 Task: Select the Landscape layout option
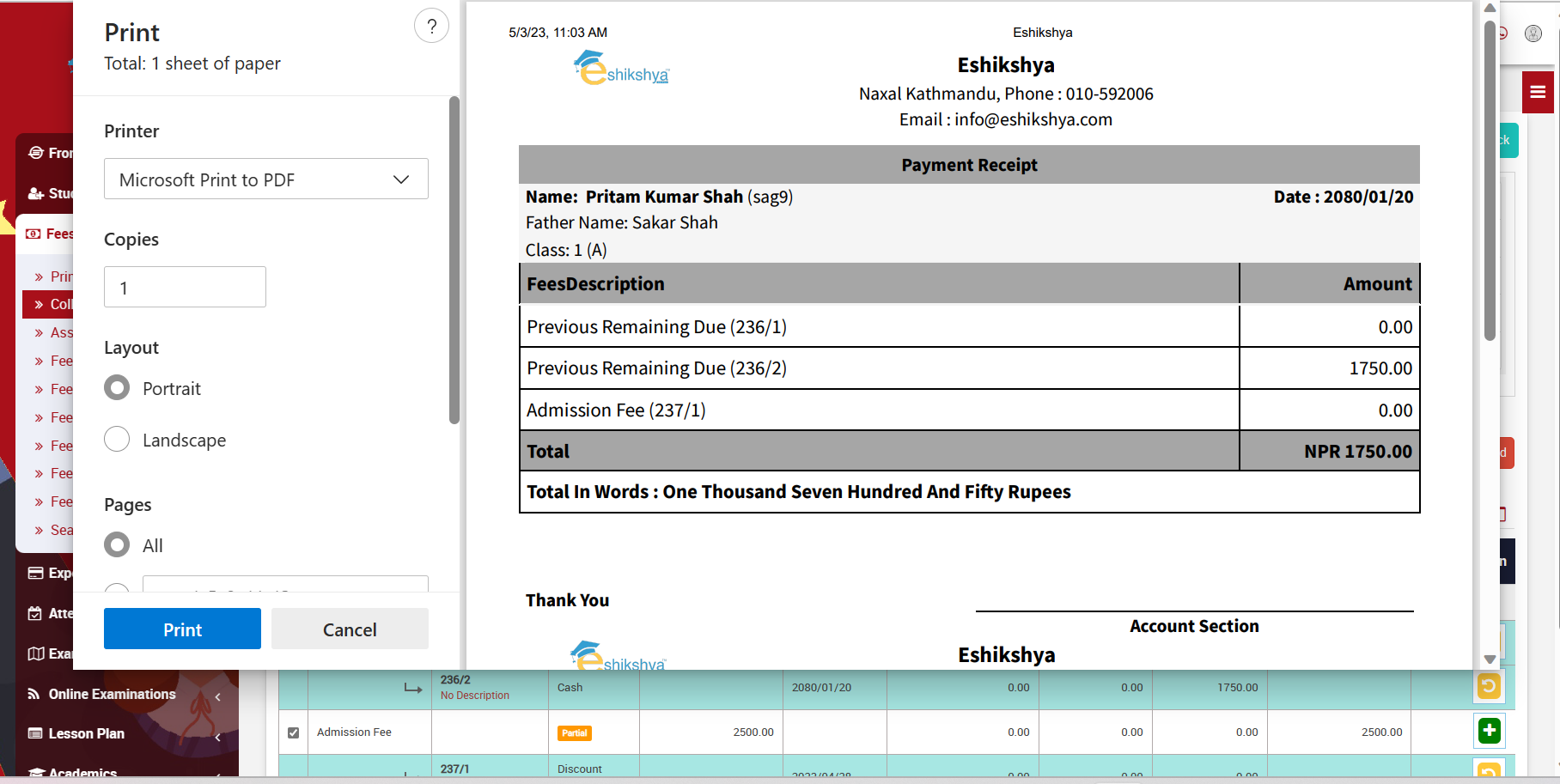coord(117,440)
